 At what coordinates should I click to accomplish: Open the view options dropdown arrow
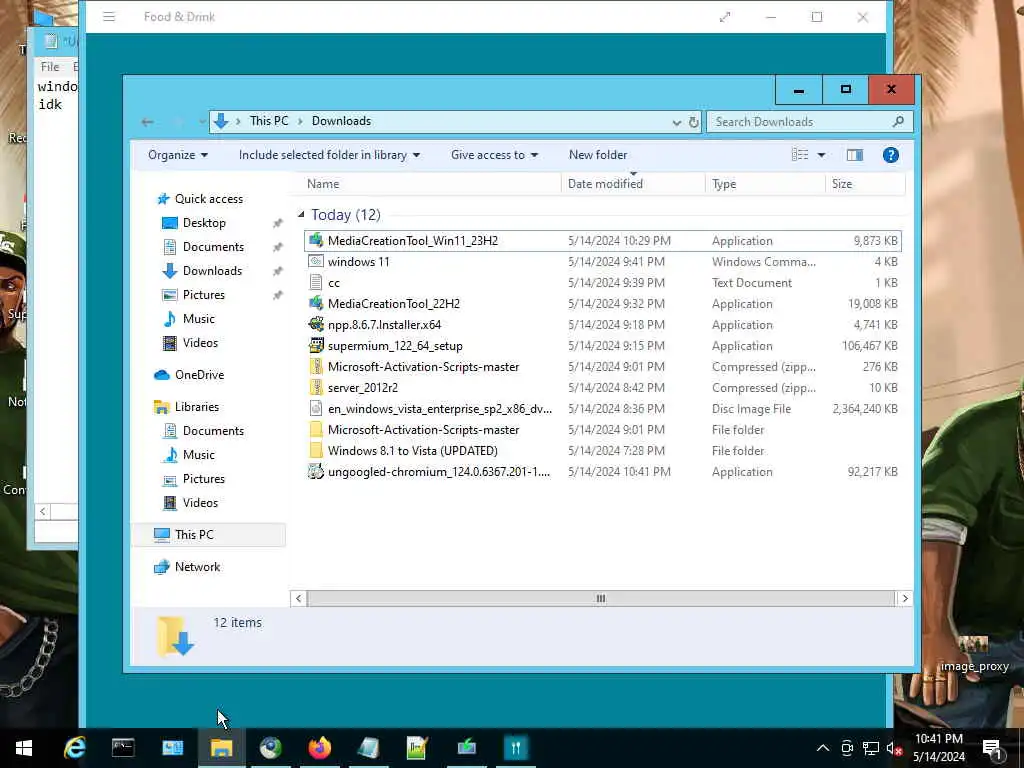822,155
